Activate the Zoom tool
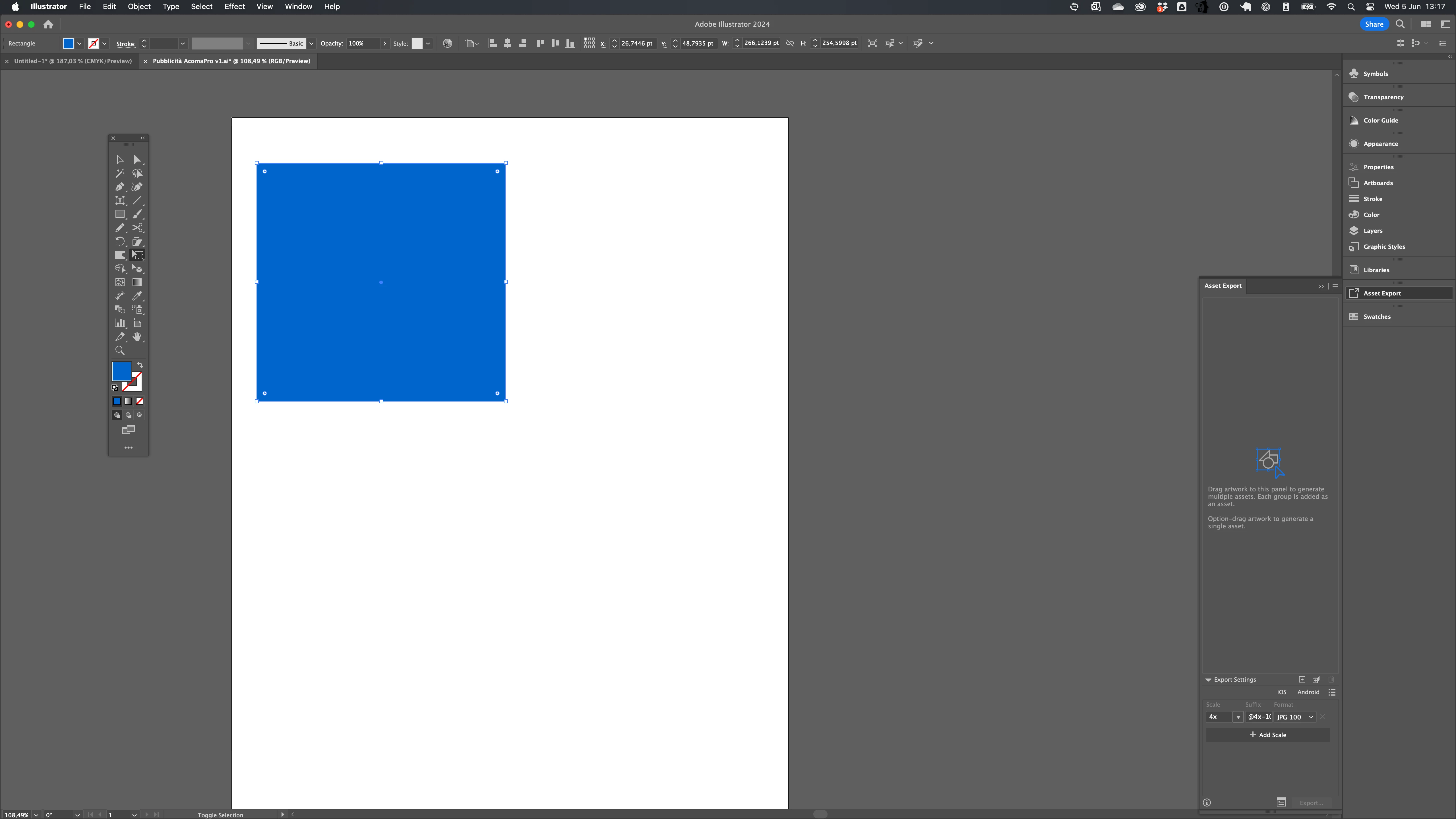 coord(120,350)
